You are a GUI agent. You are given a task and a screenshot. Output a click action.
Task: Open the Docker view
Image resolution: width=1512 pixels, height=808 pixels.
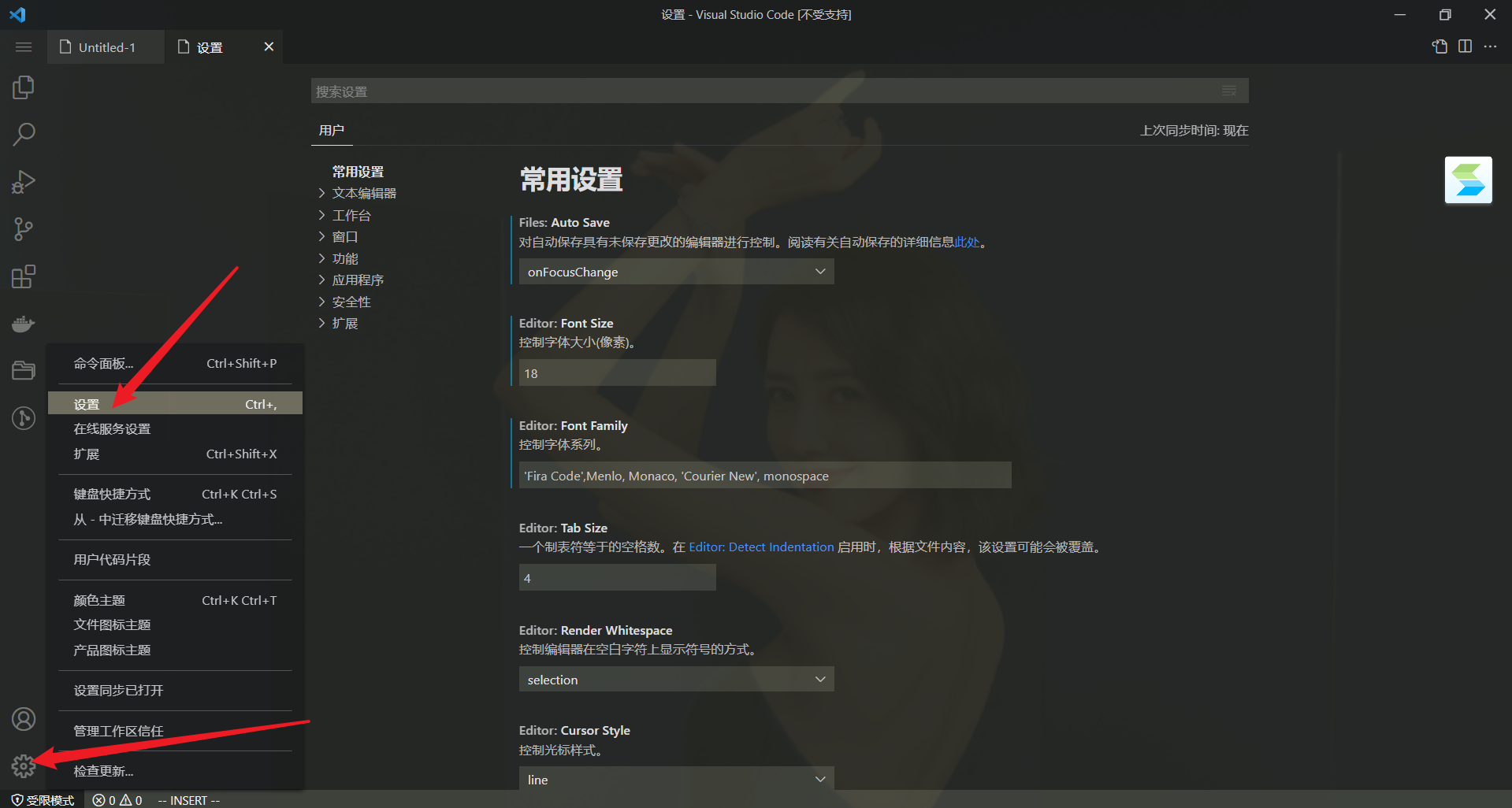tap(24, 324)
